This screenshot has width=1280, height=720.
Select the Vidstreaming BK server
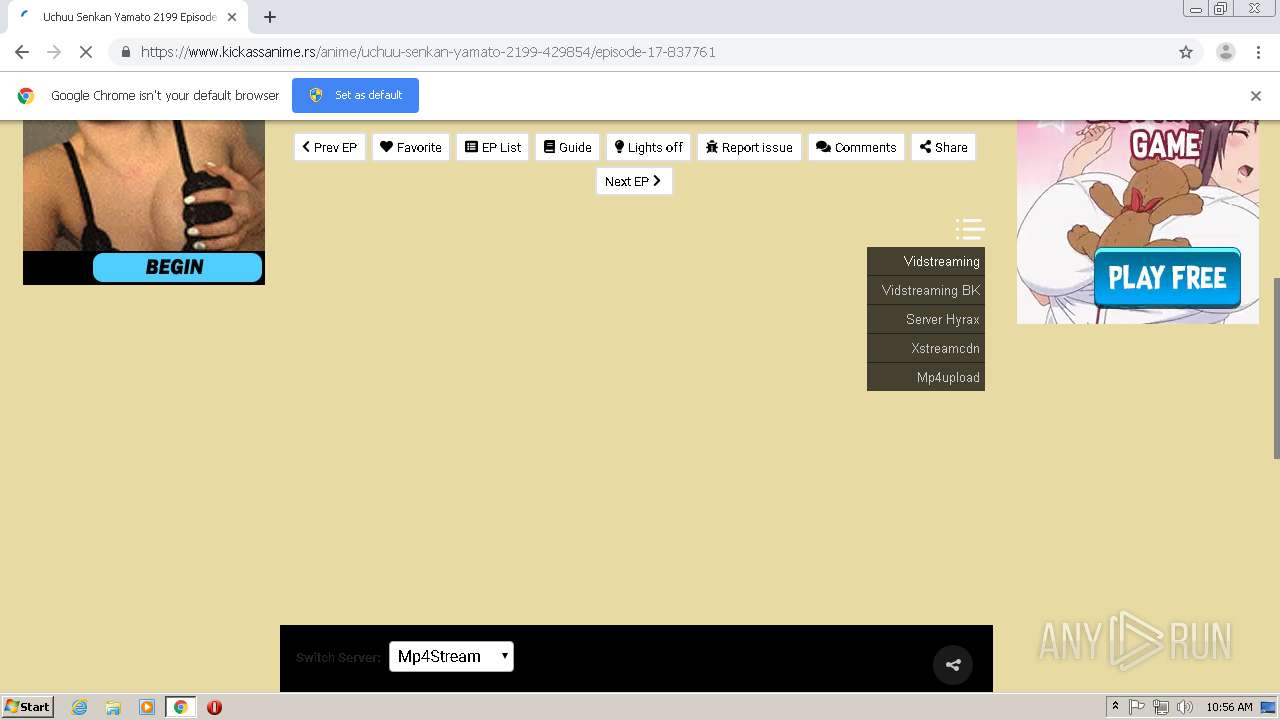point(926,290)
